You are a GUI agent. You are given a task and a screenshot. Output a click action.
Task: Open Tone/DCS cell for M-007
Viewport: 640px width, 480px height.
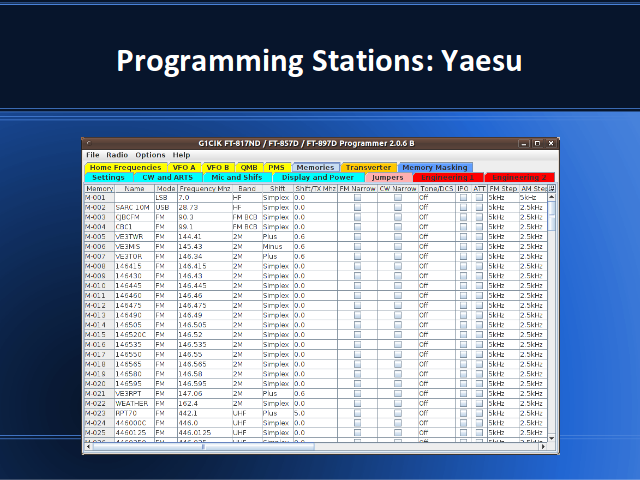pyautogui.click(x=437, y=256)
